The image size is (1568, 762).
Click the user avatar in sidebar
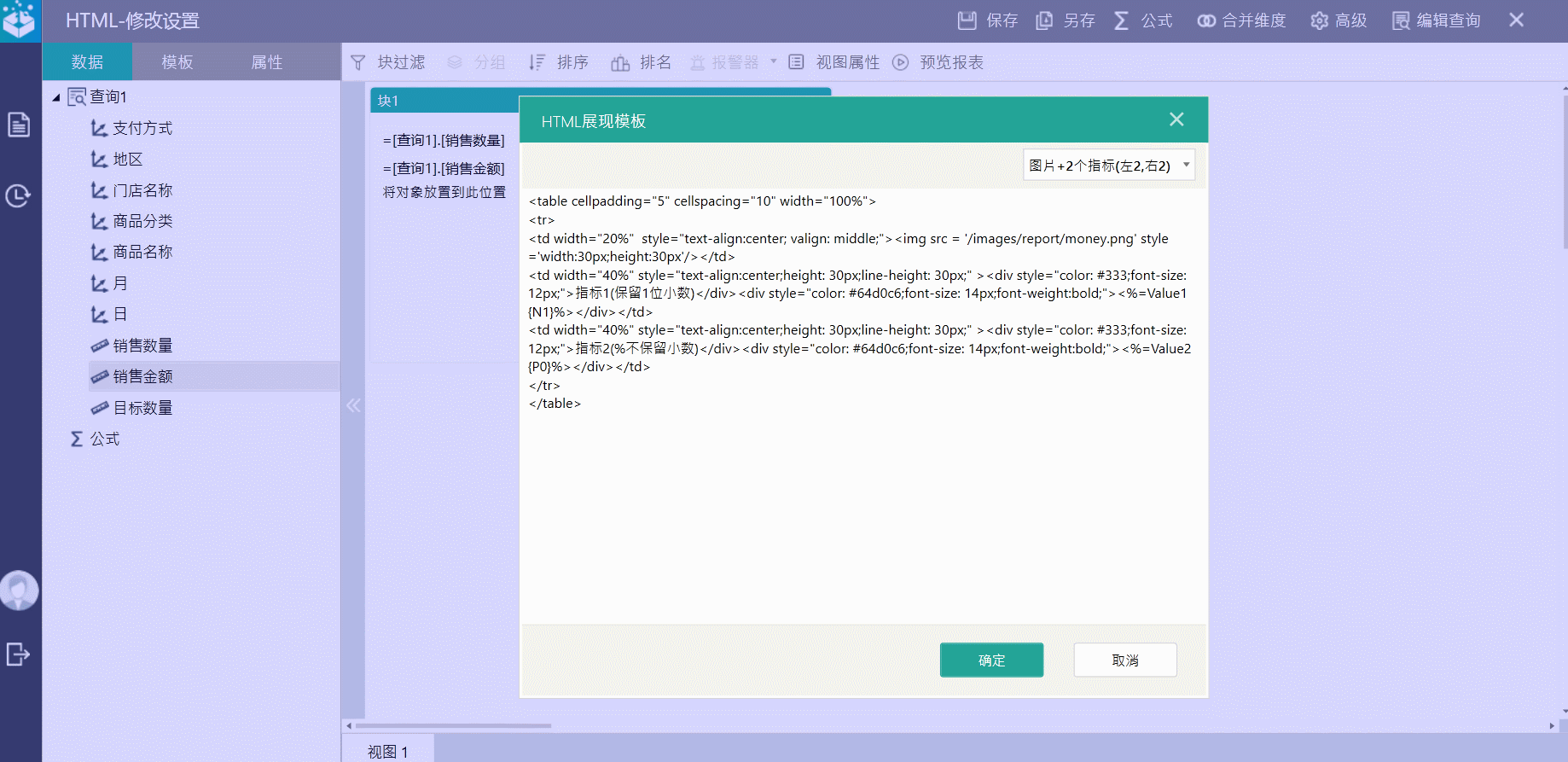pos(19,590)
